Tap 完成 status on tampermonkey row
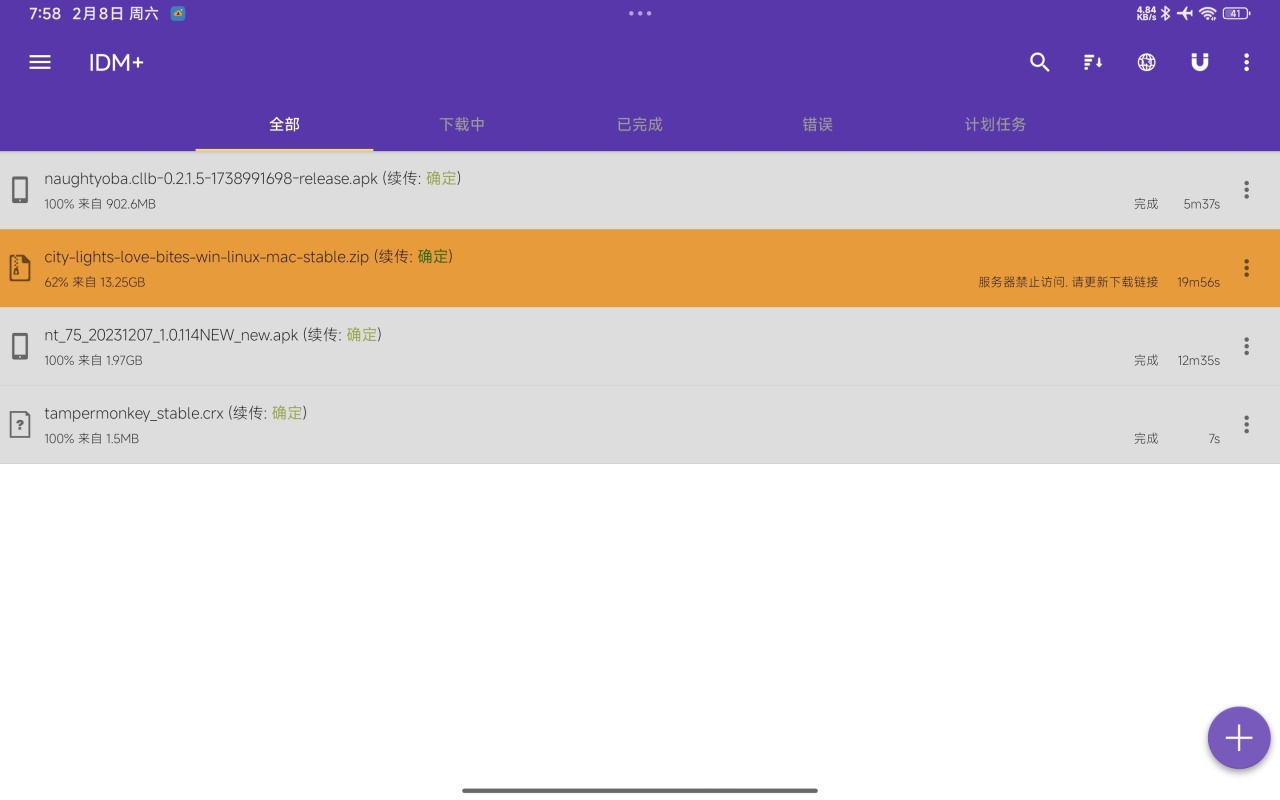1280x800 pixels. (x=1146, y=438)
